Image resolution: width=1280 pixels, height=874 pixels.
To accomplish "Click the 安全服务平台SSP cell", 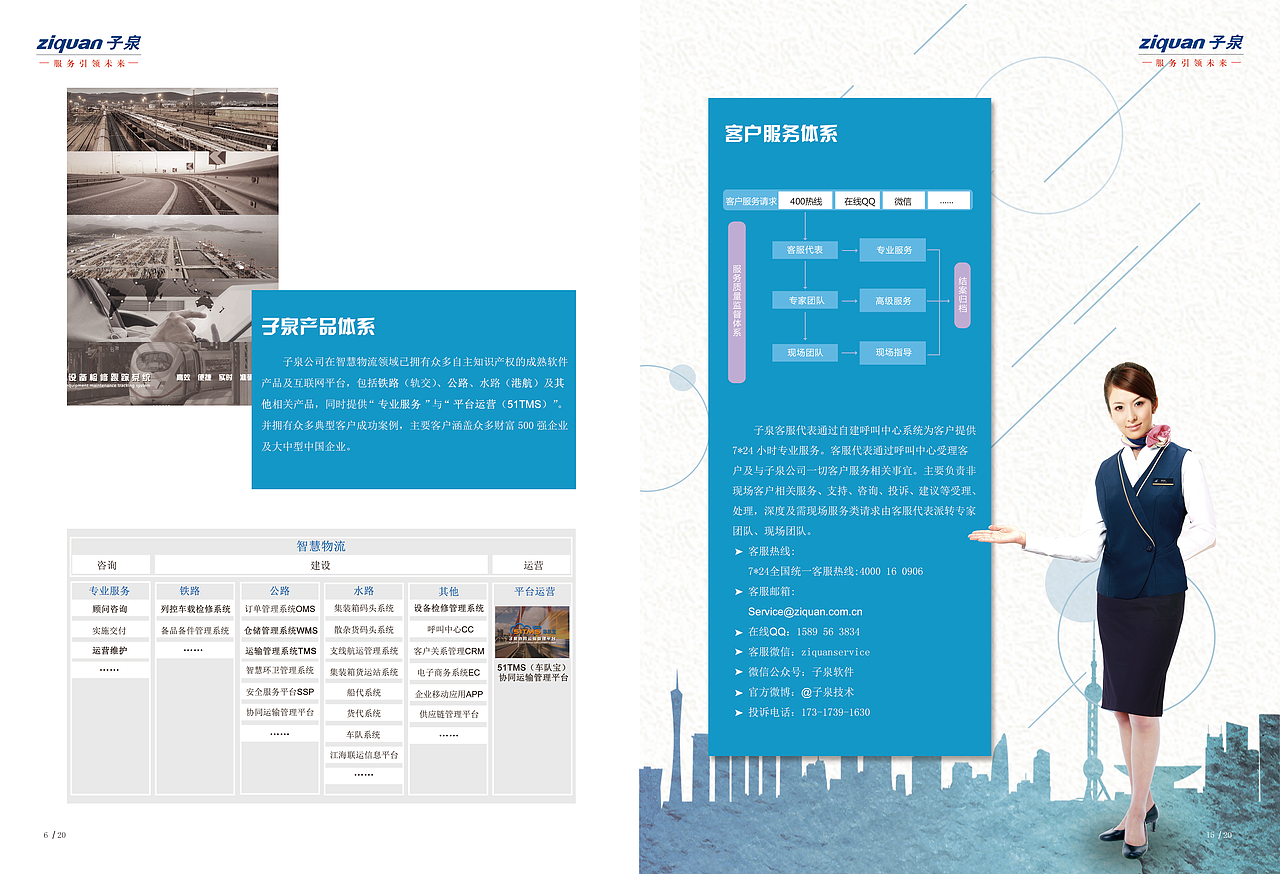I will tap(280, 692).
